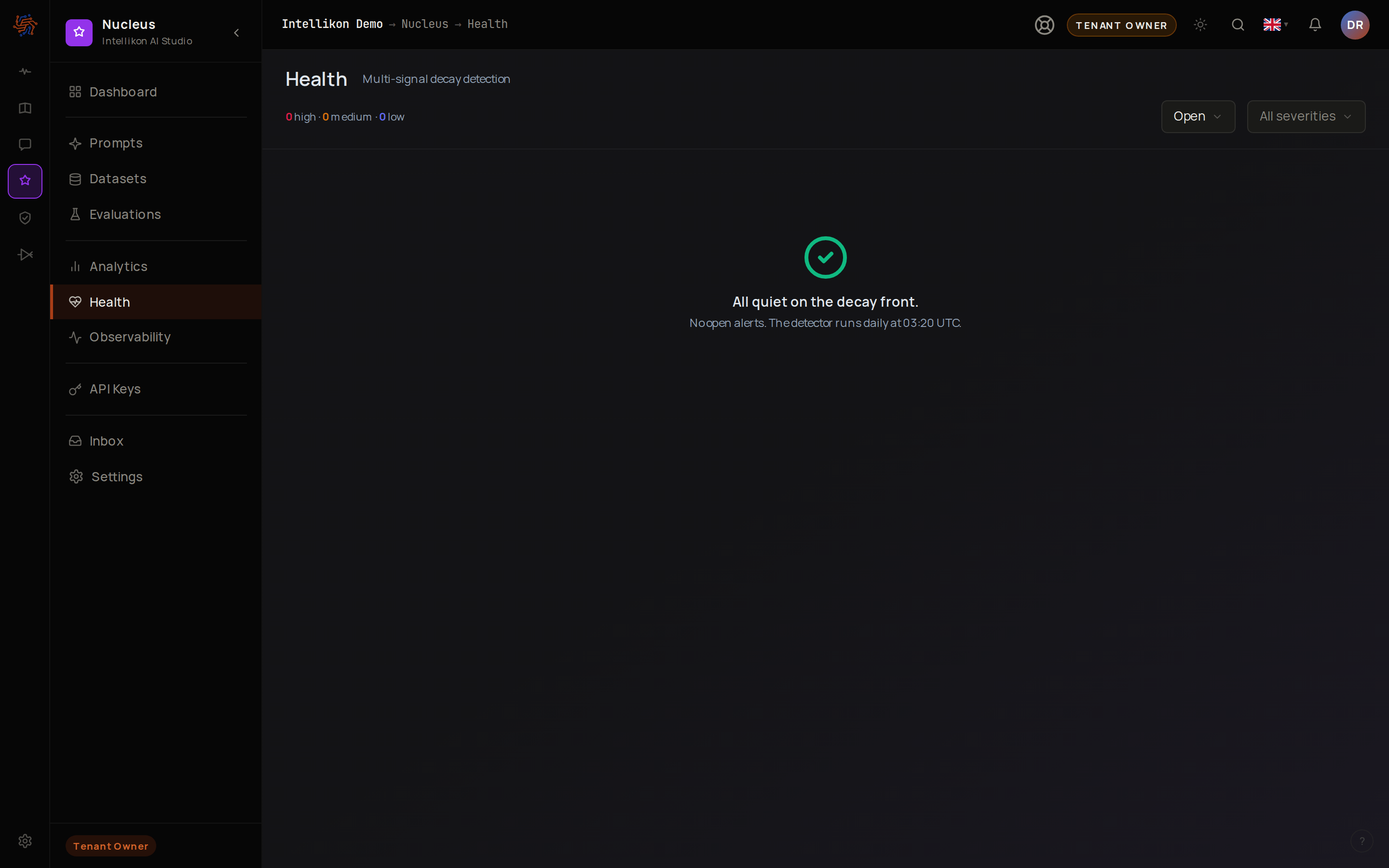Image resolution: width=1389 pixels, height=868 pixels.
Task: Click the Health breadcrumb
Action: [487, 24]
